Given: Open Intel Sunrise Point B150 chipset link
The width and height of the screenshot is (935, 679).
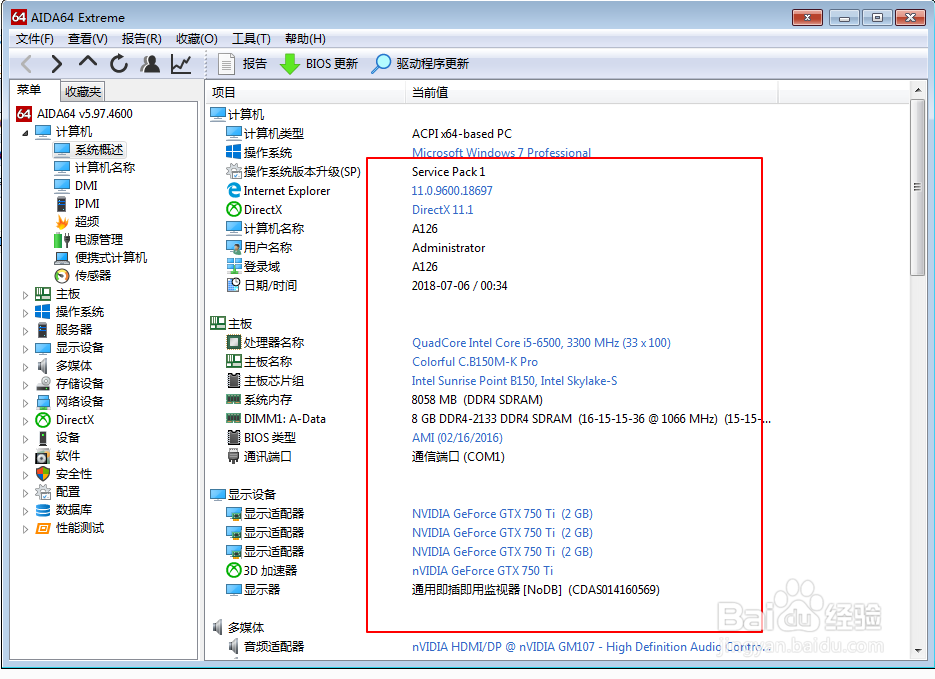Looking at the screenshot, I should [x=515, y=381].
